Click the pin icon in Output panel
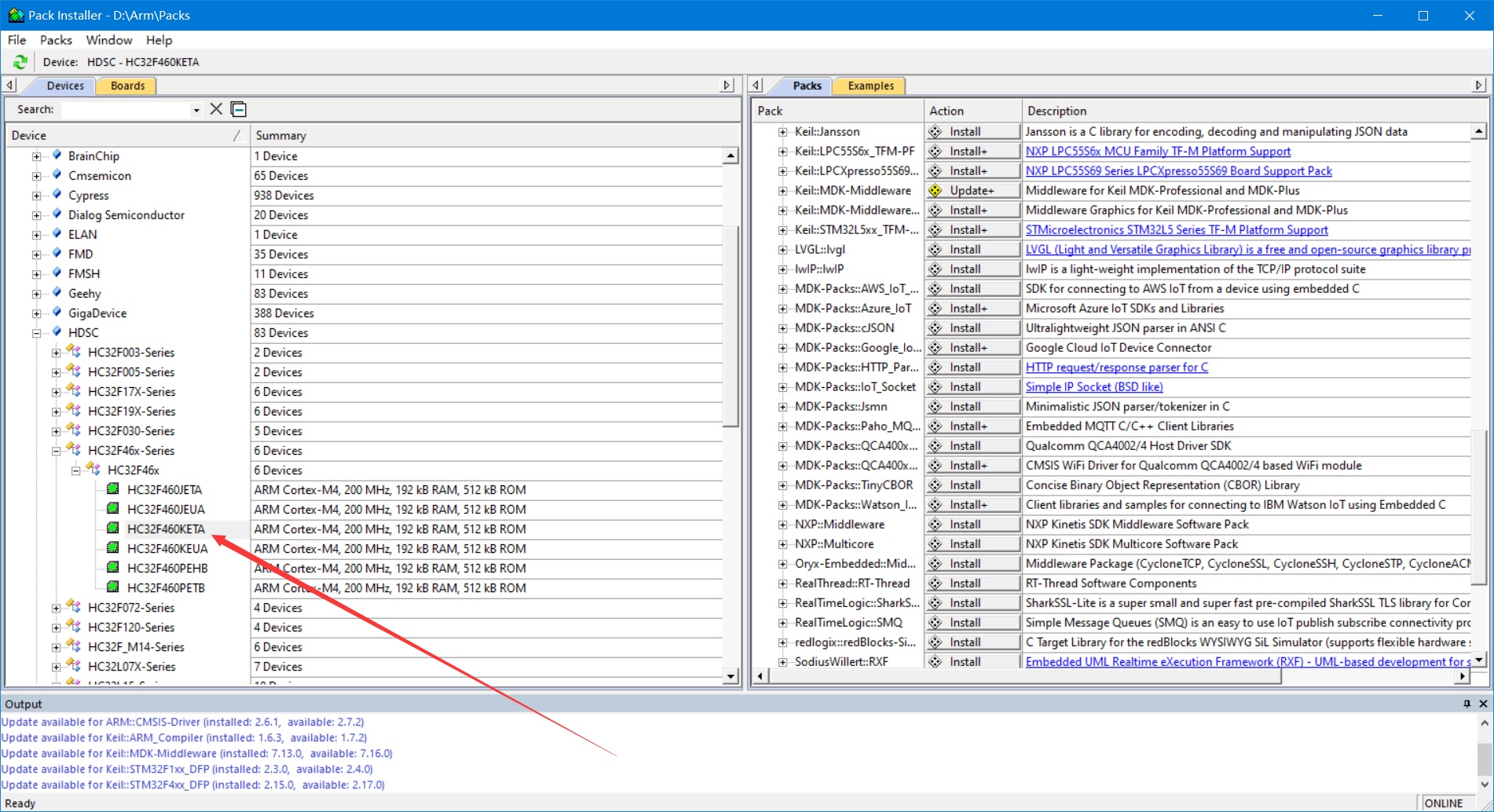 [x=1467, y=704]
